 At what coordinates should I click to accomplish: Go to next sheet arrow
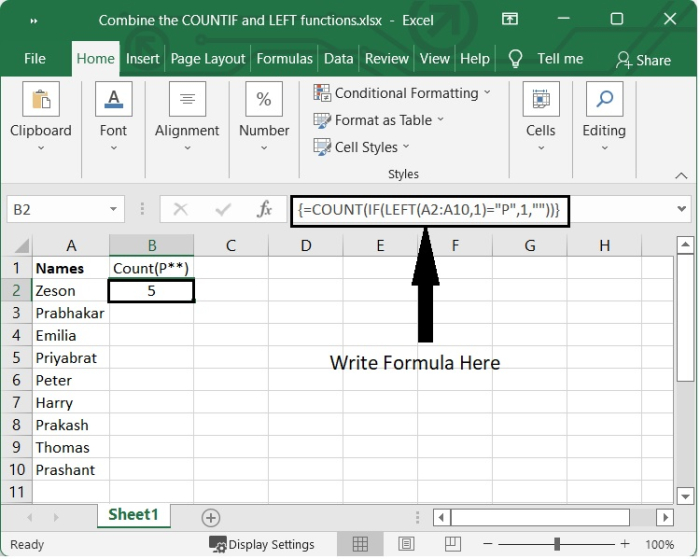(x=56, y=518)
